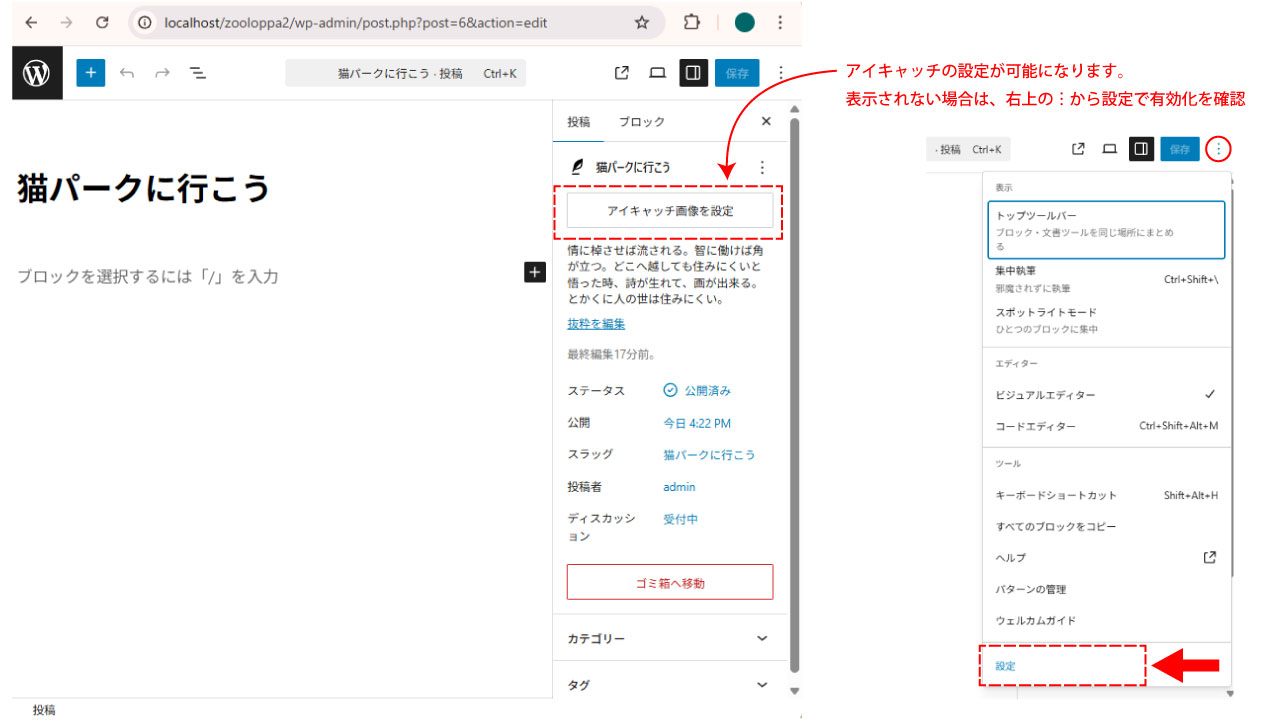Choose すべてのブロックをコピー

click(1106, 526)
